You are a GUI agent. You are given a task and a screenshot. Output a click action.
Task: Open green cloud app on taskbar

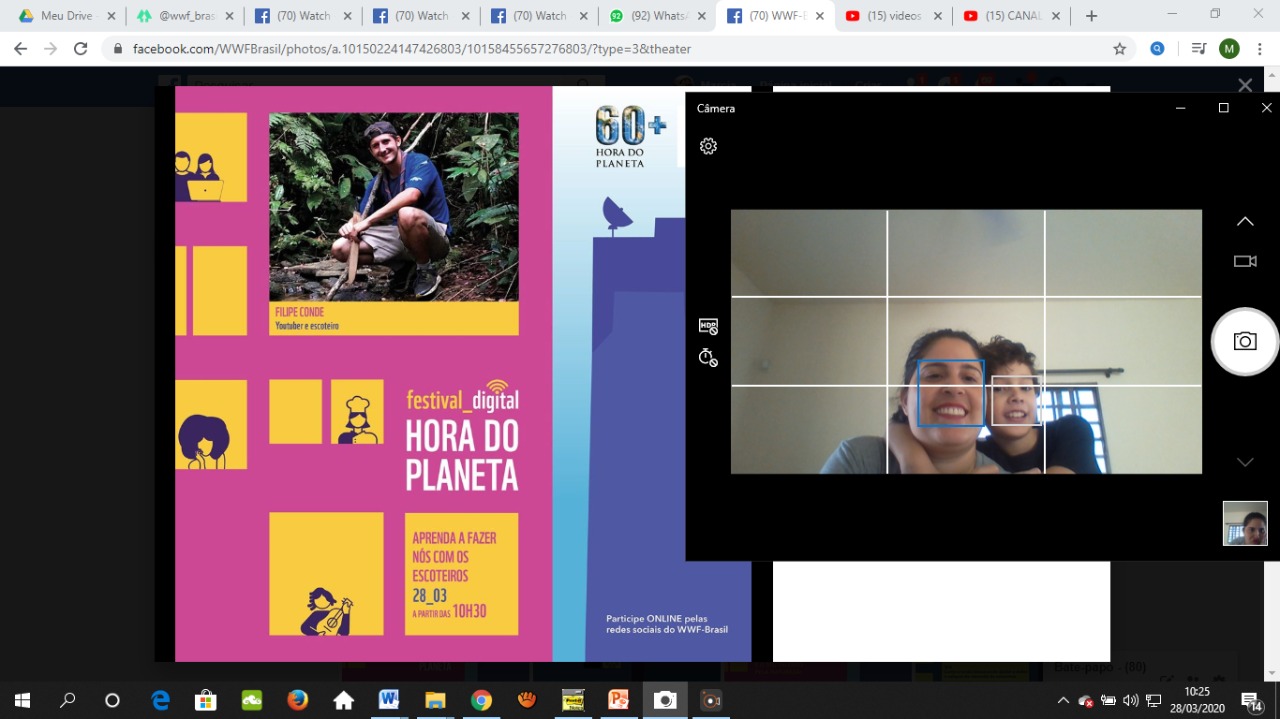point(252,700)
